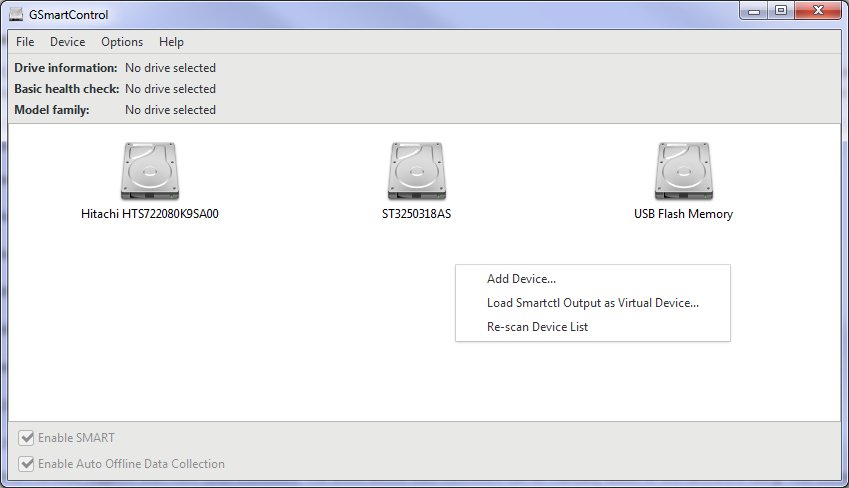Viewport: 849px width, 488px height.
Task: Choose Load Smartctl Output as Virtual Device...
Action: (x=593, y=303)
